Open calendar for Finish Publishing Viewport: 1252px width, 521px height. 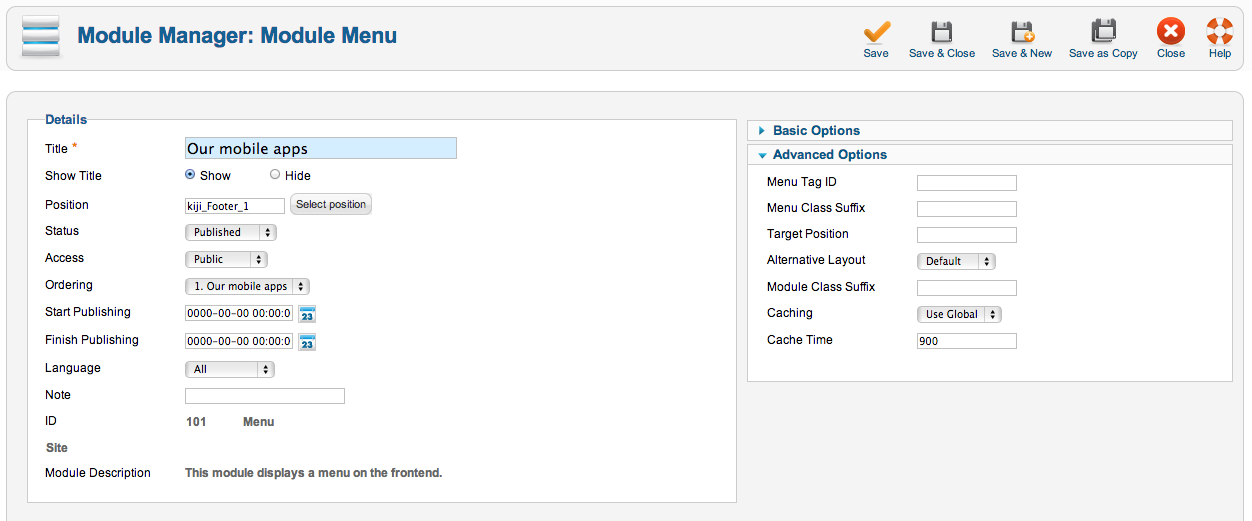[x=308, y=342]
